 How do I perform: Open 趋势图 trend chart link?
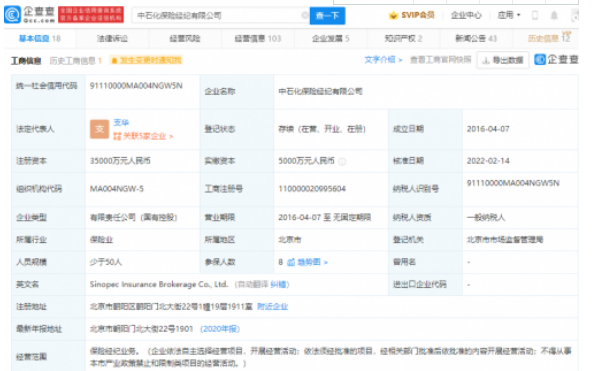(x=312, y=262)
